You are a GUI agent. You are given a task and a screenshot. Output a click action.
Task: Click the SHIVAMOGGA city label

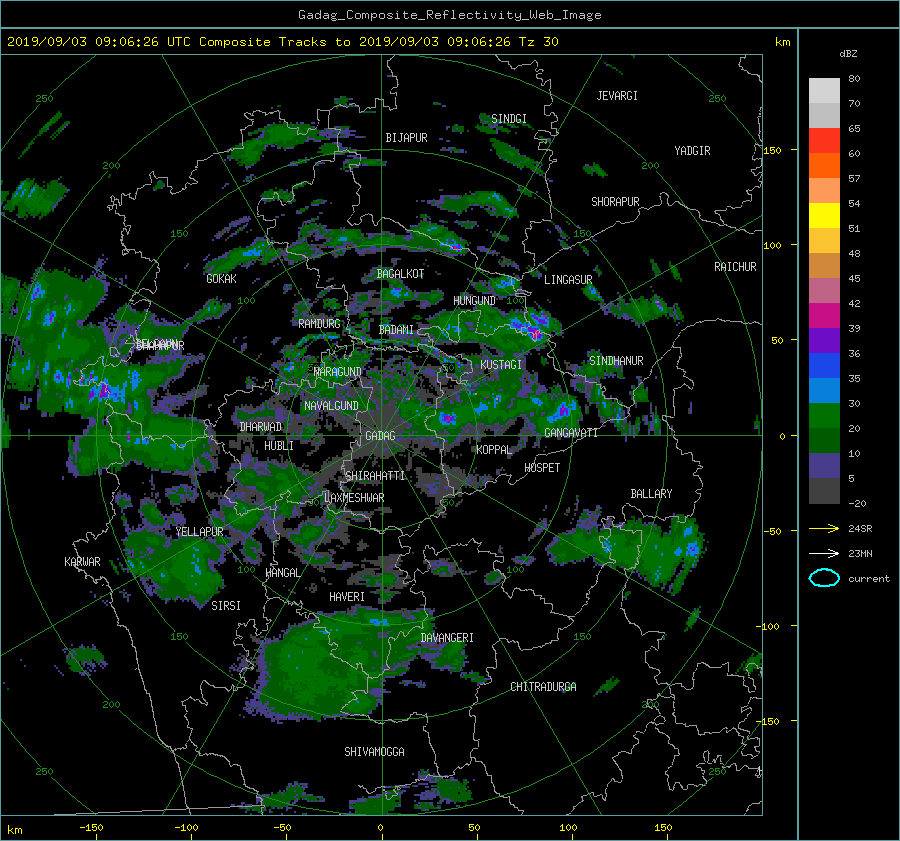pos(374,751)
